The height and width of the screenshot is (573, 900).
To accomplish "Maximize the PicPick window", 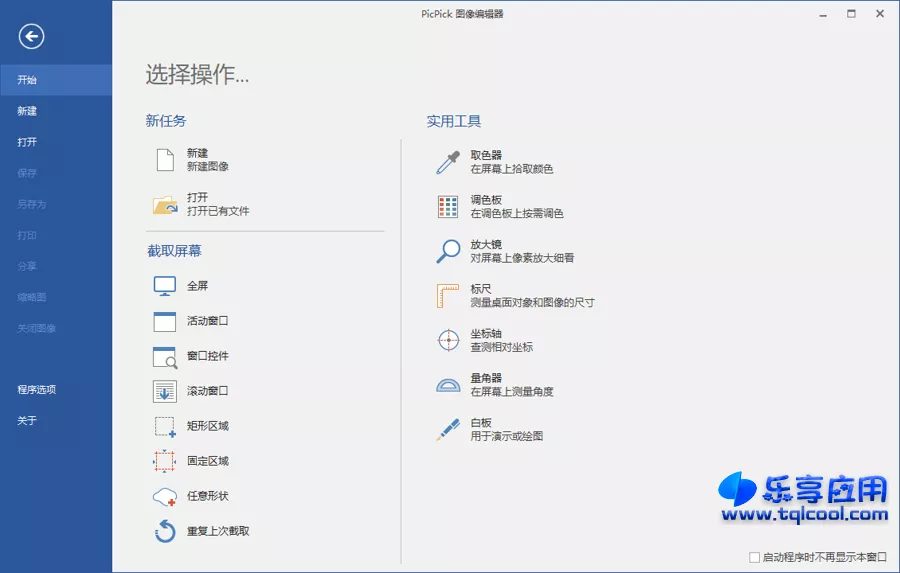I will pos(851,14).
